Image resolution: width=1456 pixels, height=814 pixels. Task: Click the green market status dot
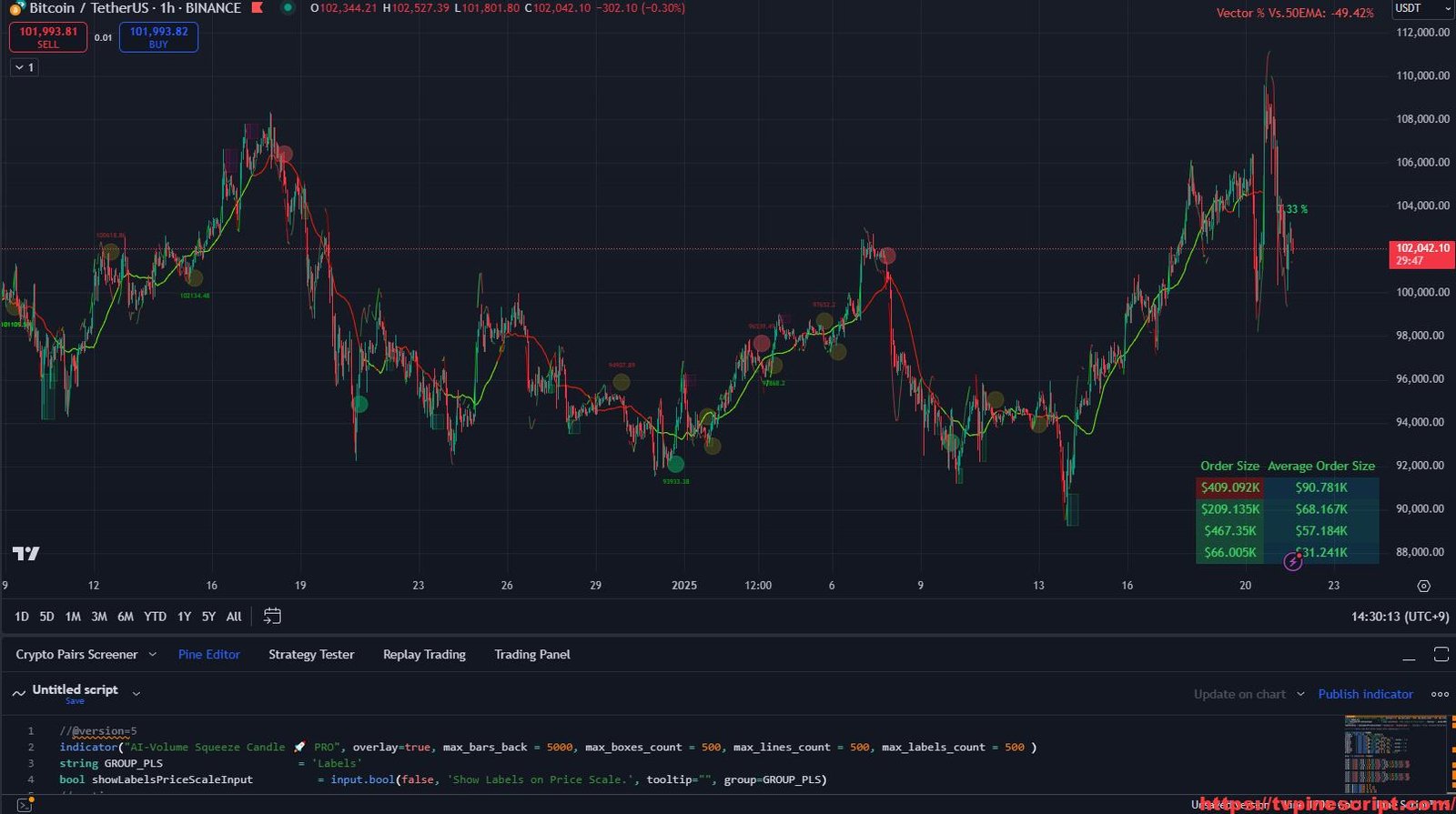[x=288, y=8]
